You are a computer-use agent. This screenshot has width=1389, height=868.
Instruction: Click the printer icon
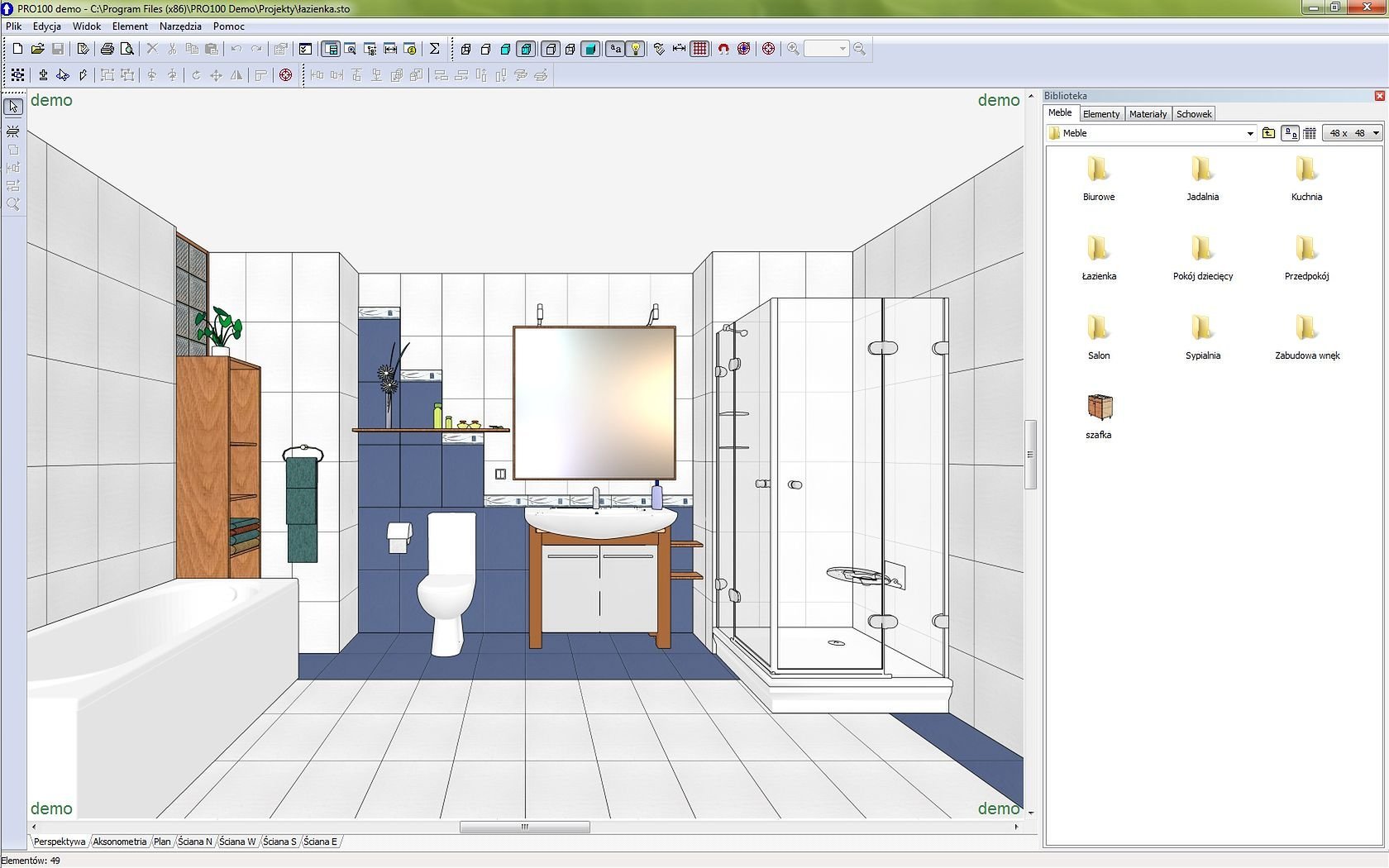coord(107,49)
